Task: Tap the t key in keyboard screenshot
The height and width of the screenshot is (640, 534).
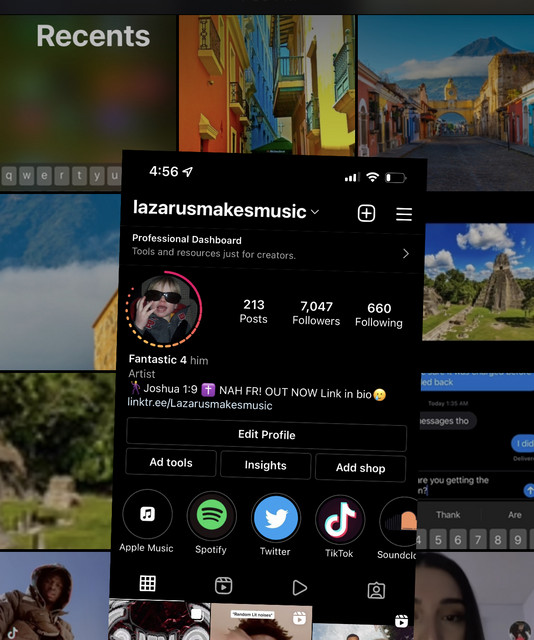Action: point(79,176)
